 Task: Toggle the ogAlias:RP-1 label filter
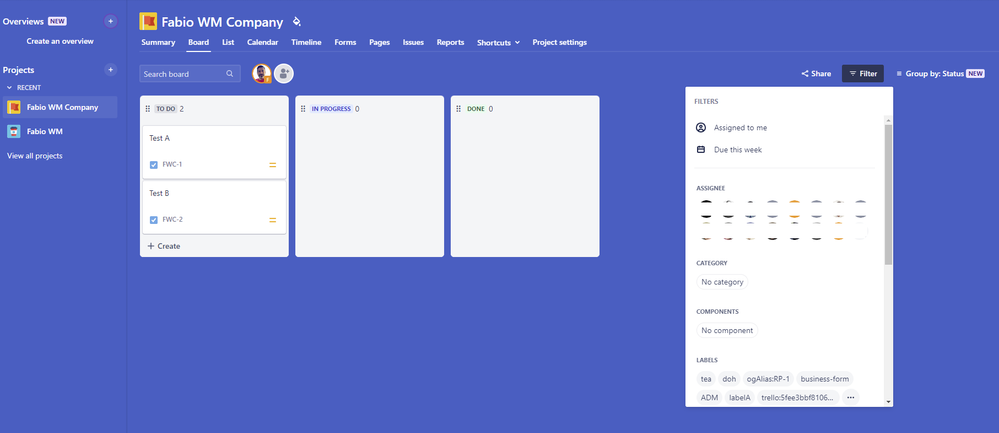768,379
